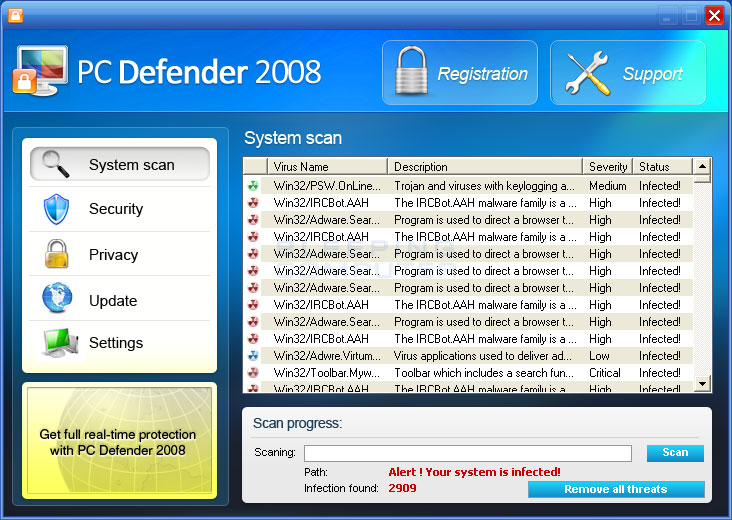Click the Scaning progress bar

(x=468, y=453)
